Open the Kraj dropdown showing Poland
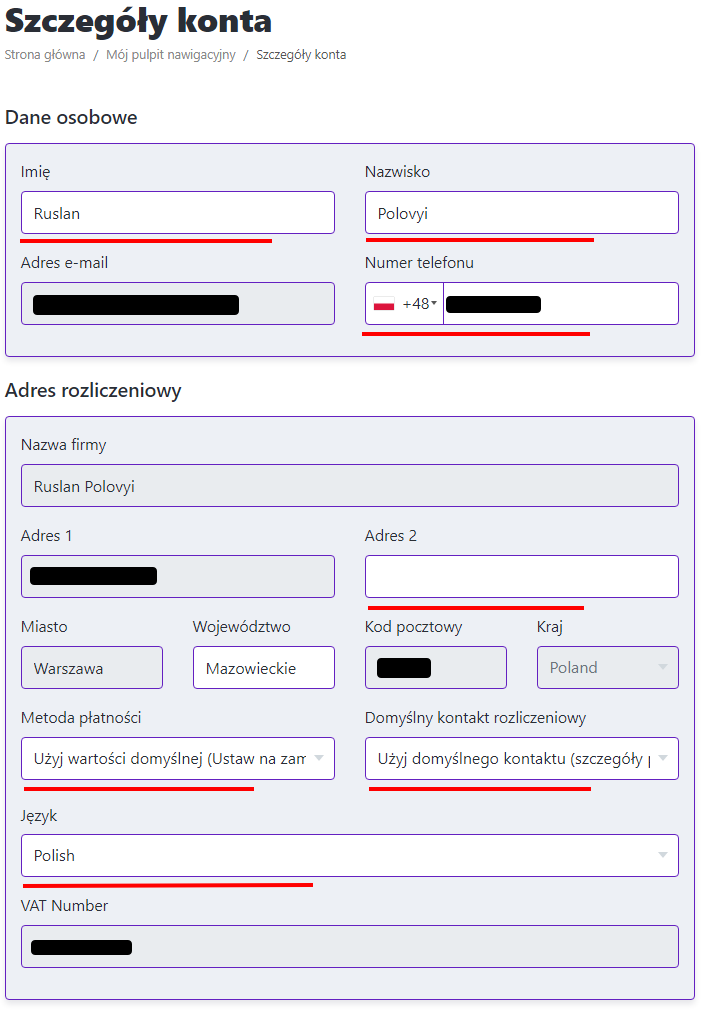This screenshot has height=1011, width=703. [607, 668]
